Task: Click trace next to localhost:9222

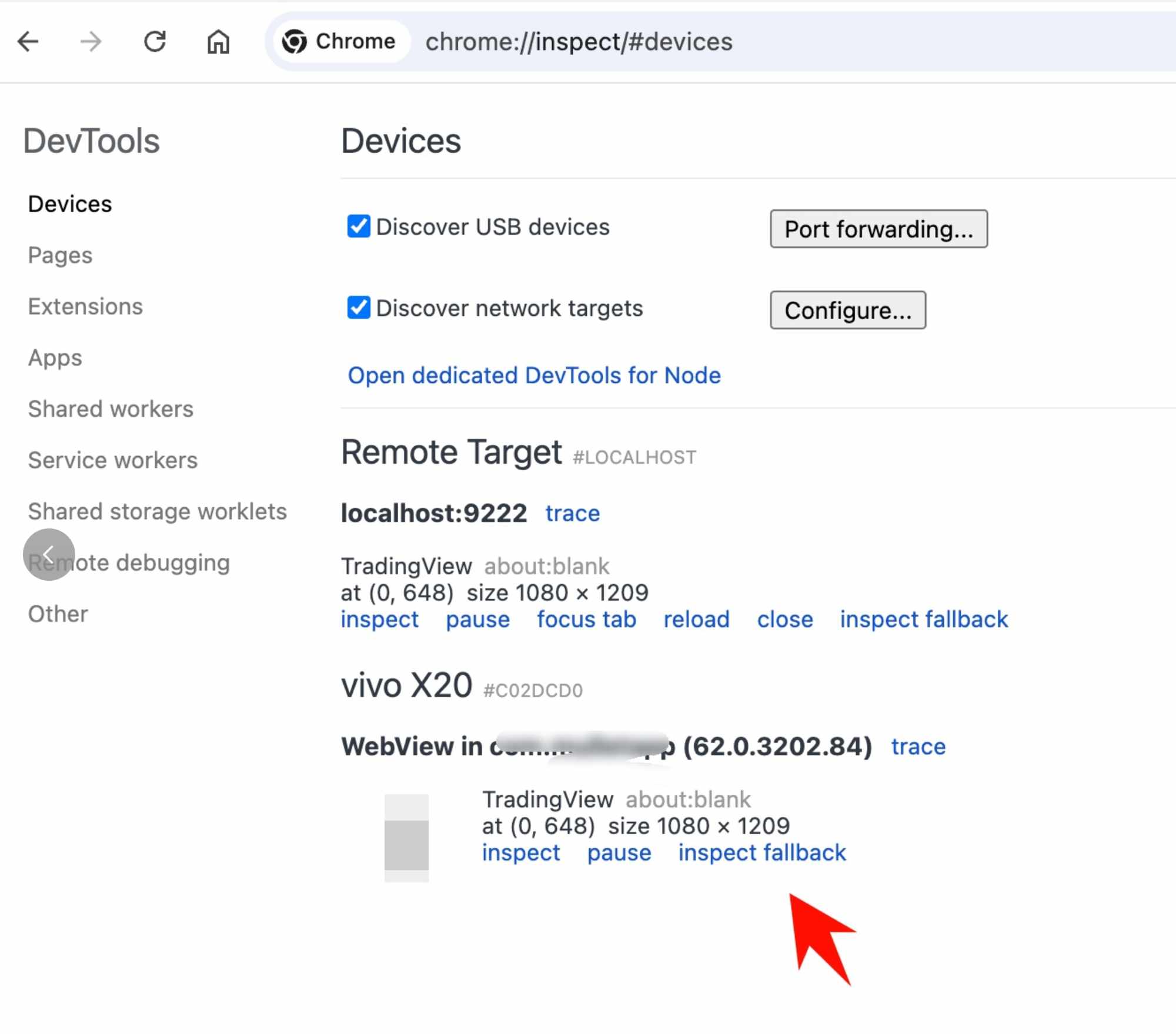Action: [573, 513]
